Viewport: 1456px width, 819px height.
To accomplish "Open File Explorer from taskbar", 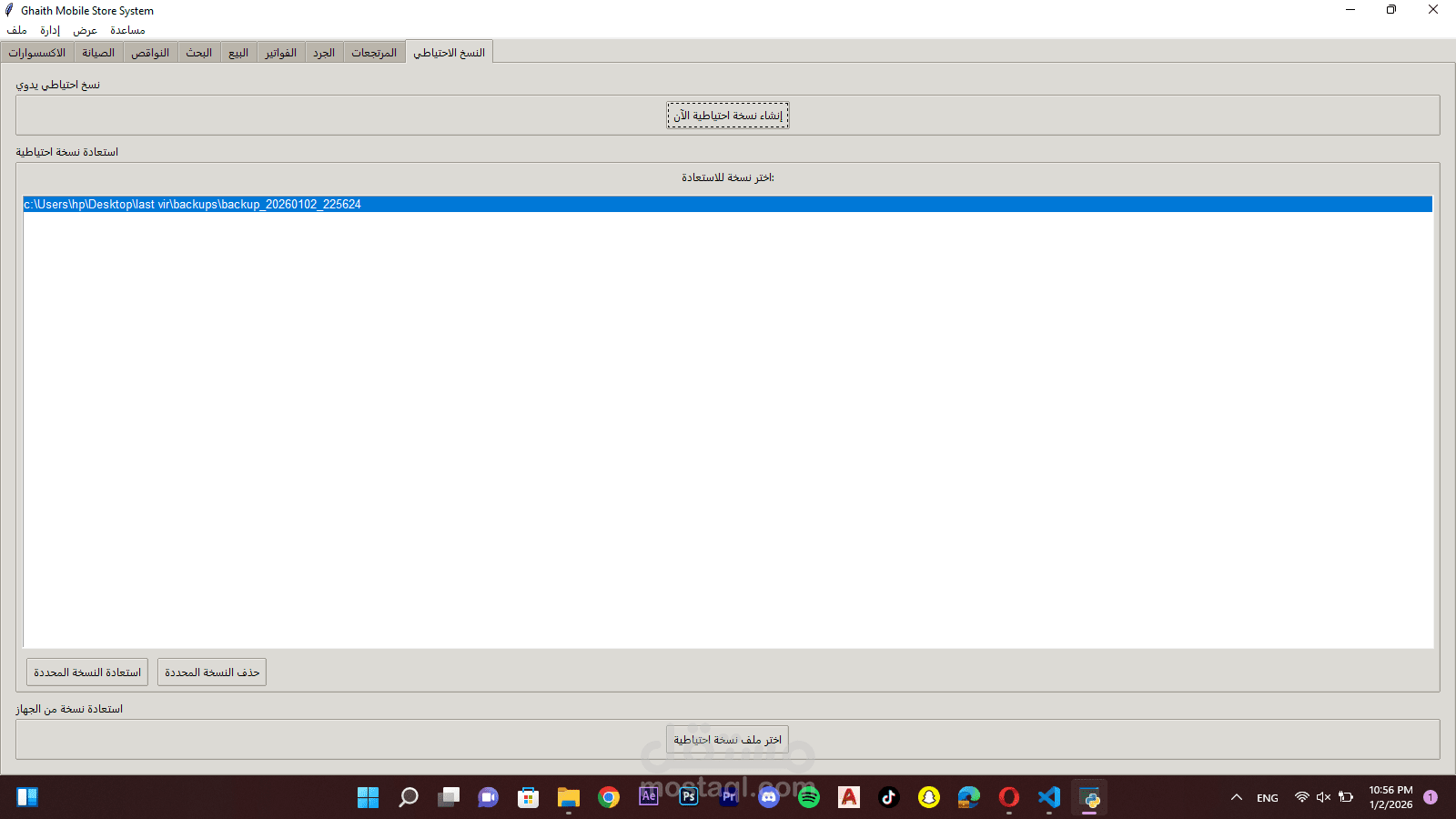I will coord(569,798).
